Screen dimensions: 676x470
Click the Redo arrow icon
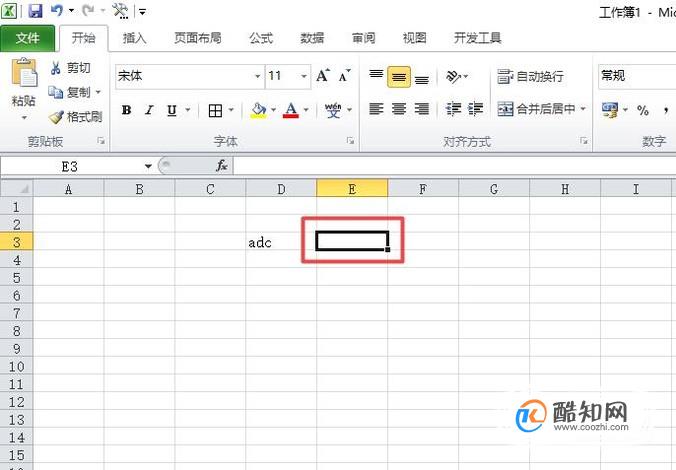coord(88,10)
